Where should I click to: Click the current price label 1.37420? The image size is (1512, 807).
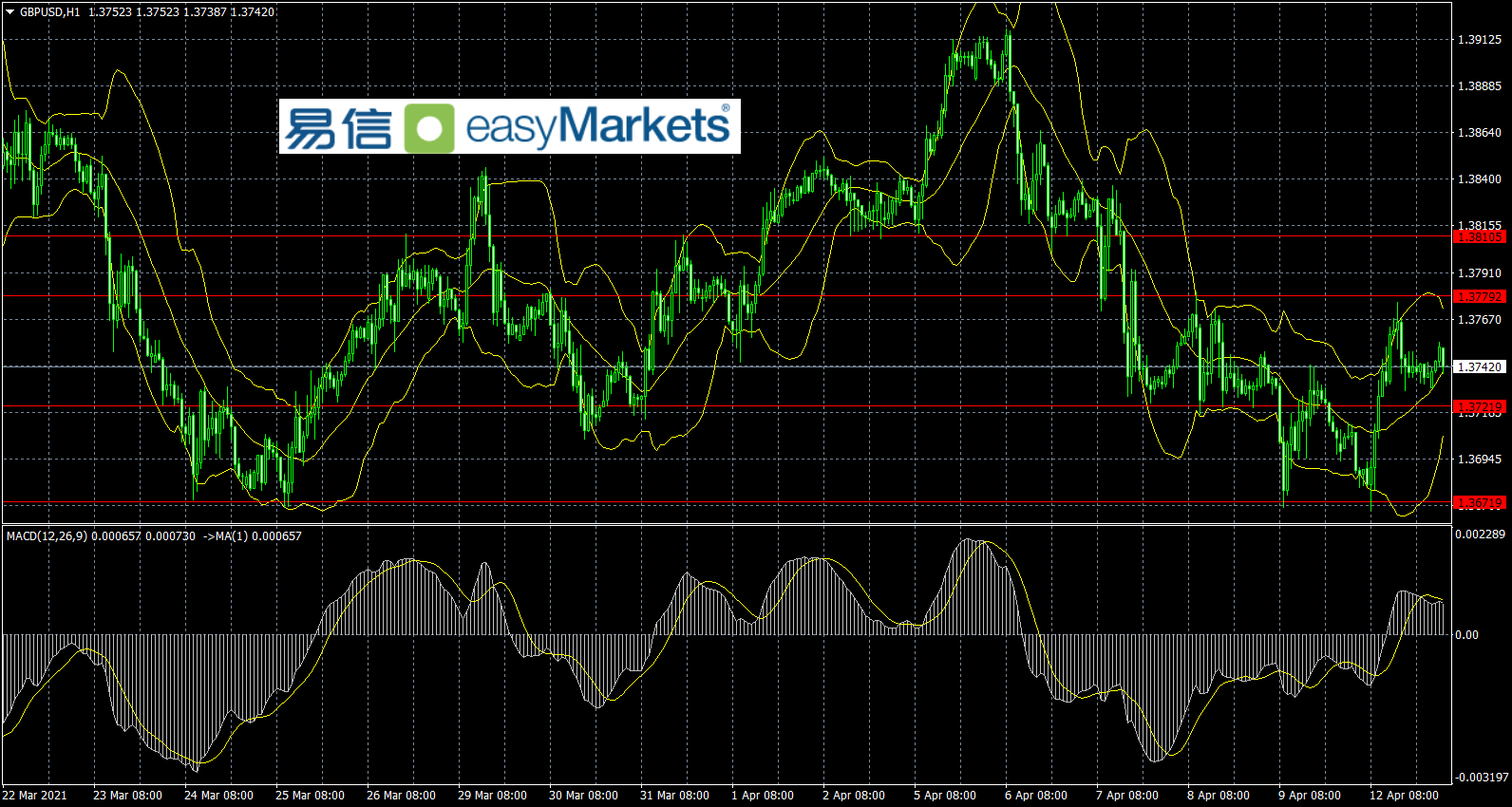(x=1480, y=366)
